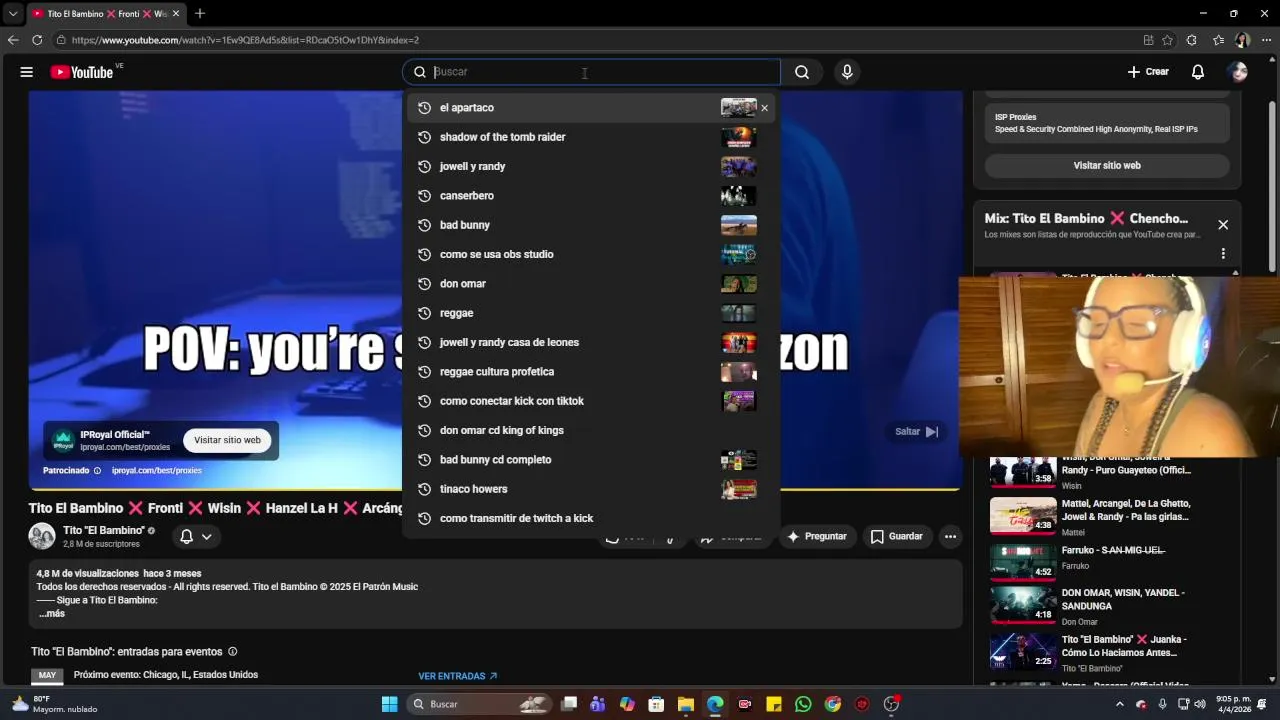Open more actions three-dot button under video
The height and width of the screenshot is (720, 1280).
tap(951, 537)
